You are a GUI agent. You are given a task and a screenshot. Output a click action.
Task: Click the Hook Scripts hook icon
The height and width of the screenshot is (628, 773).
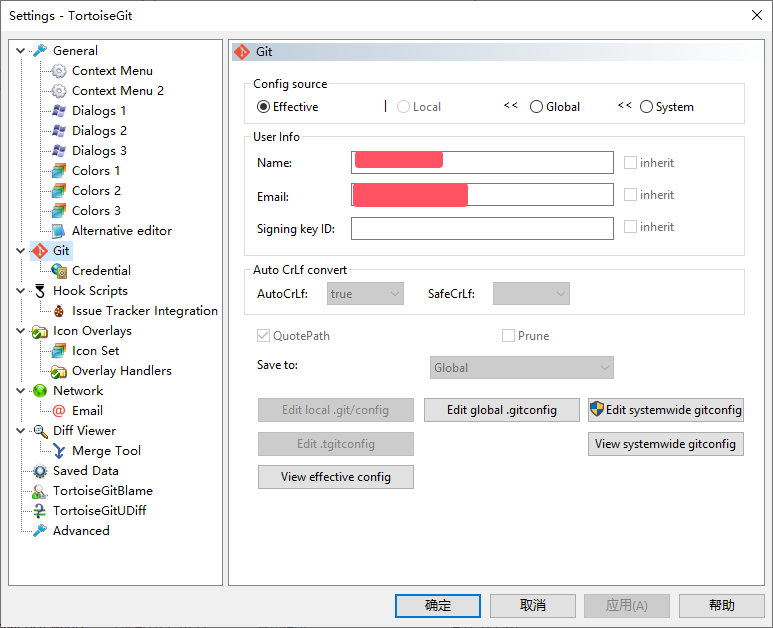coord(40,291)
